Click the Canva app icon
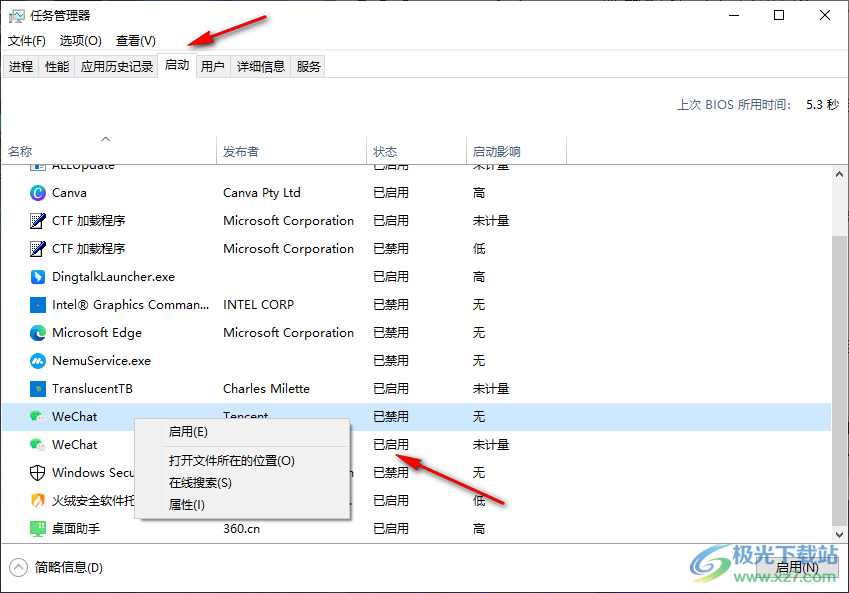Viewport: 849px width, 593px height. (x=37, y=193)
